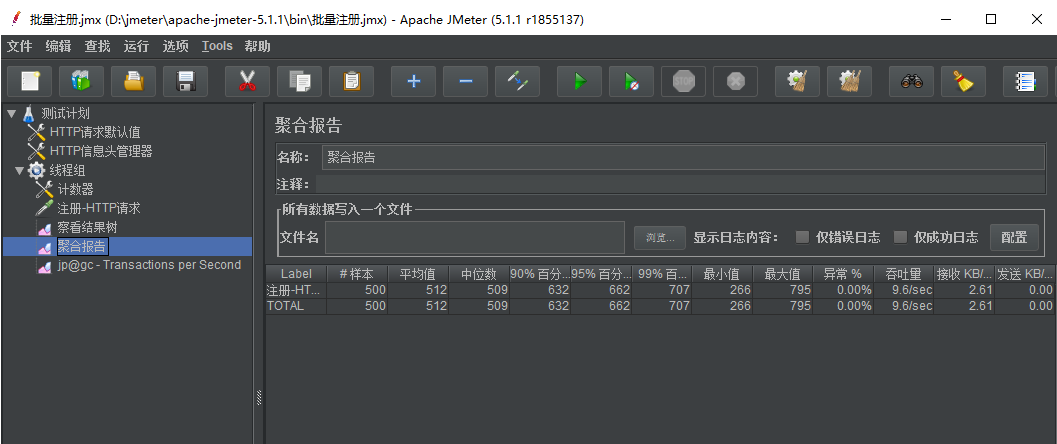Image resolution: width=1057 pixels, height=444 pixels.
Task: Click Start no pauses icon
Action: (631, 82)
